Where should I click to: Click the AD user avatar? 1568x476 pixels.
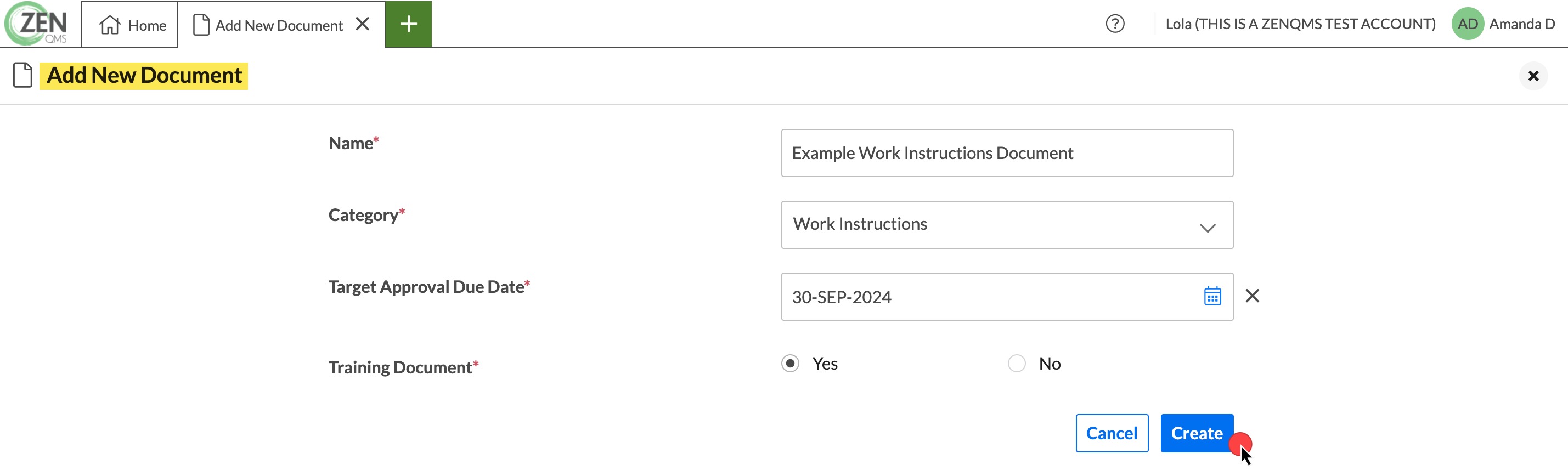(1468, 24)
